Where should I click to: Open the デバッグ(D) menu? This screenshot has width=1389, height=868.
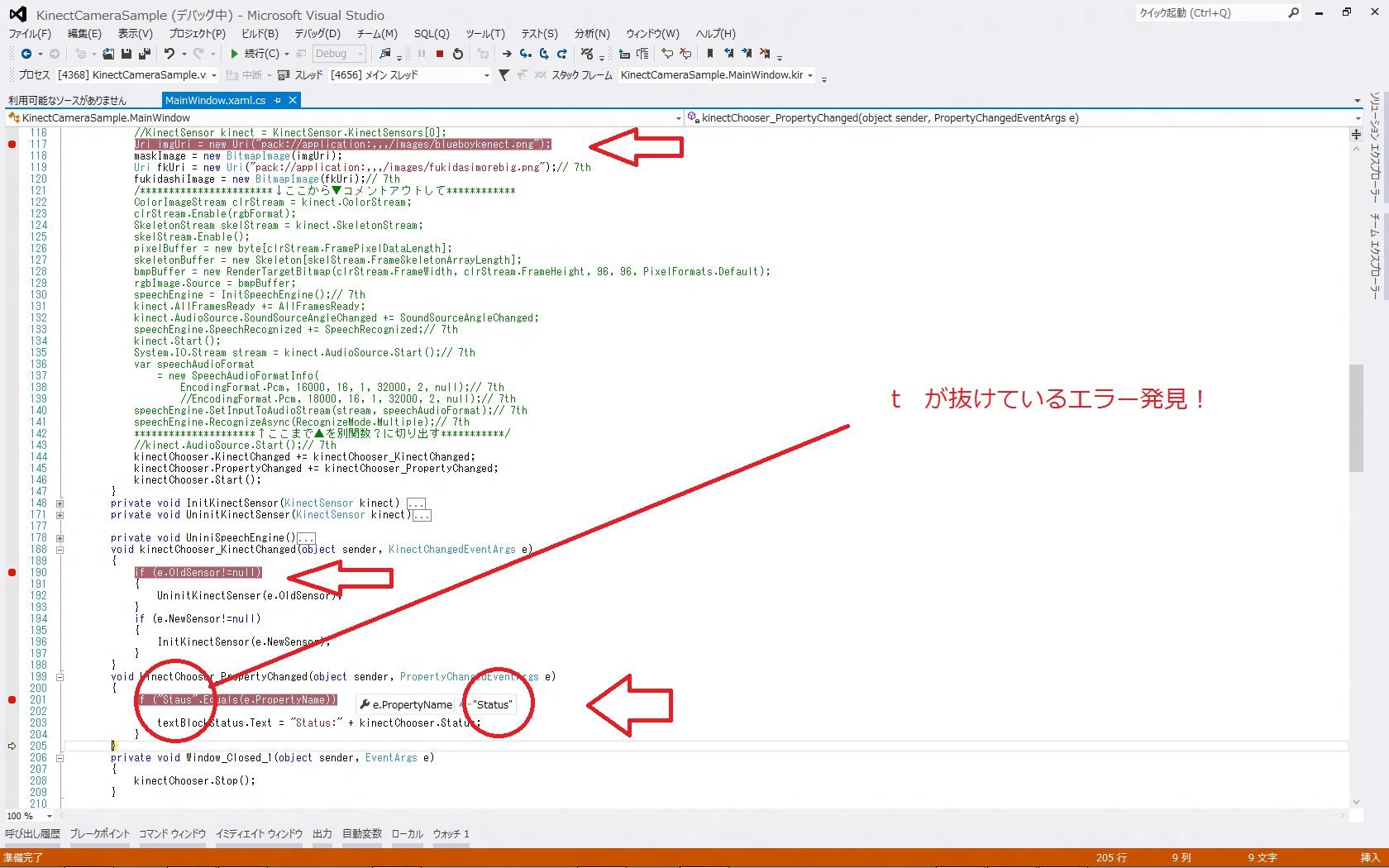tap(317, 34)
